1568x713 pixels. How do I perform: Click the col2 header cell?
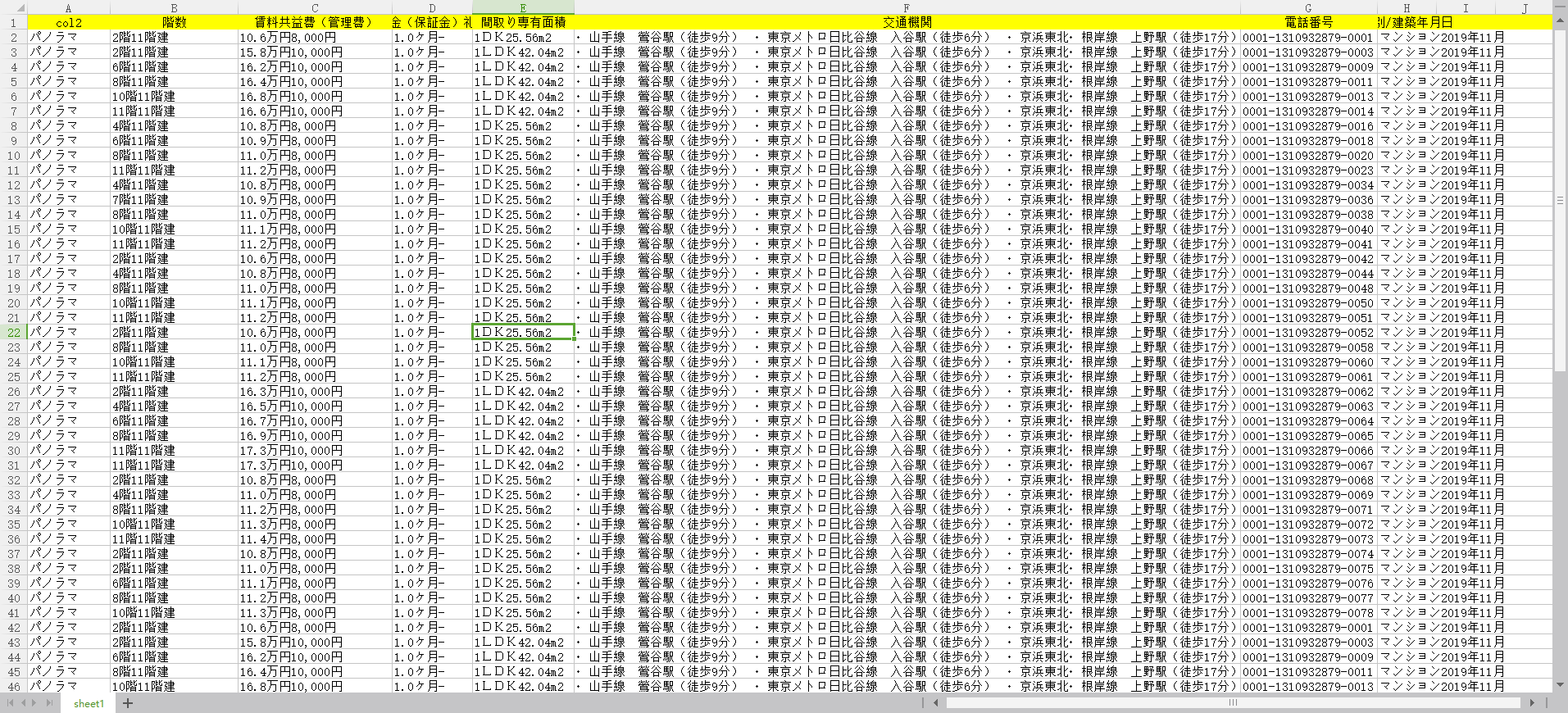(69, 22)
